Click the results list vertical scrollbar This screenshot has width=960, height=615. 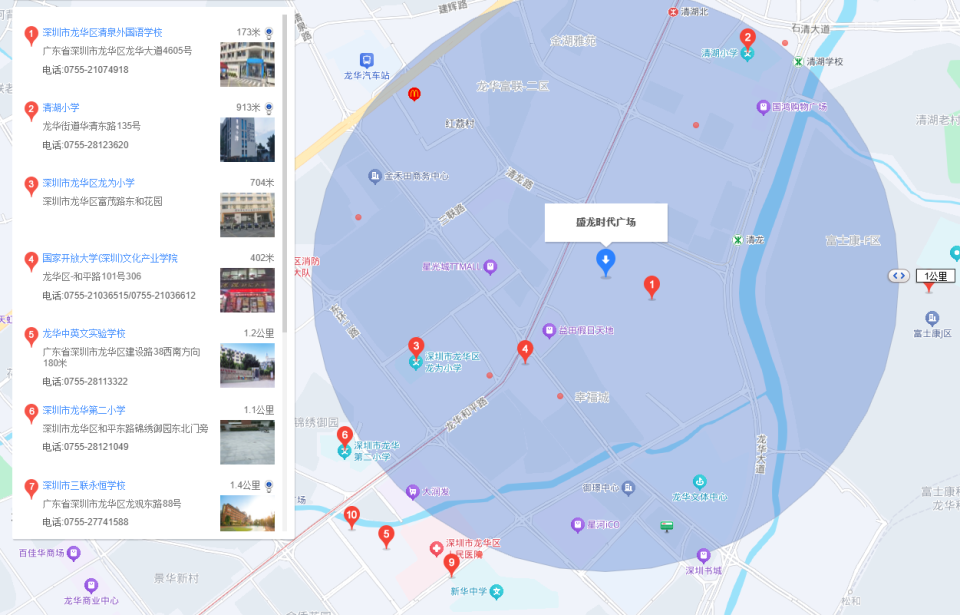[x=285, y=174]
